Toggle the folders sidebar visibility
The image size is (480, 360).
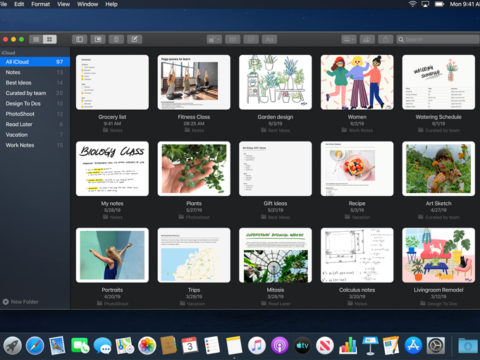point(80,39)
